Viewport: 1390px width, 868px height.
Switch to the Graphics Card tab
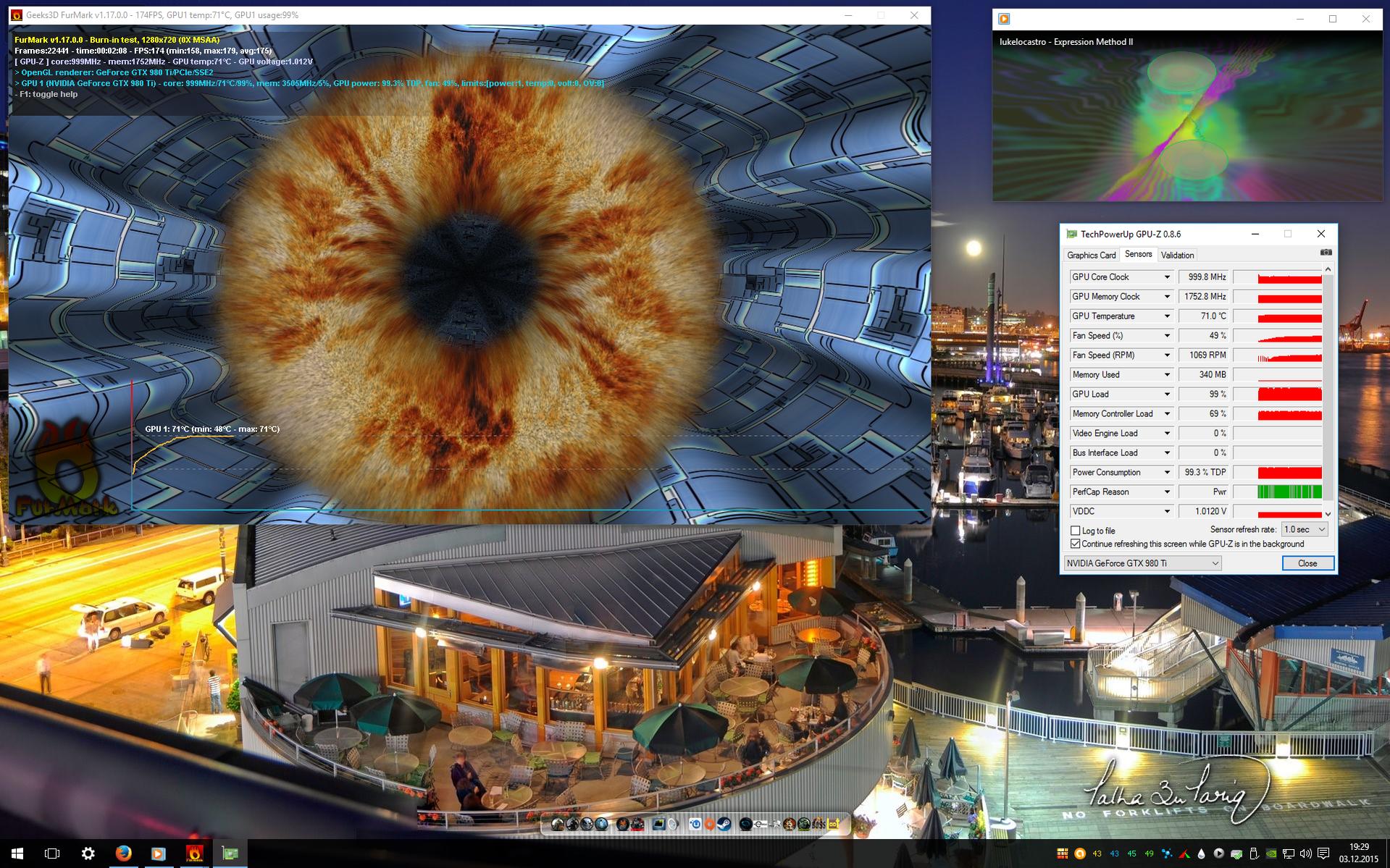coord(1091,255)
